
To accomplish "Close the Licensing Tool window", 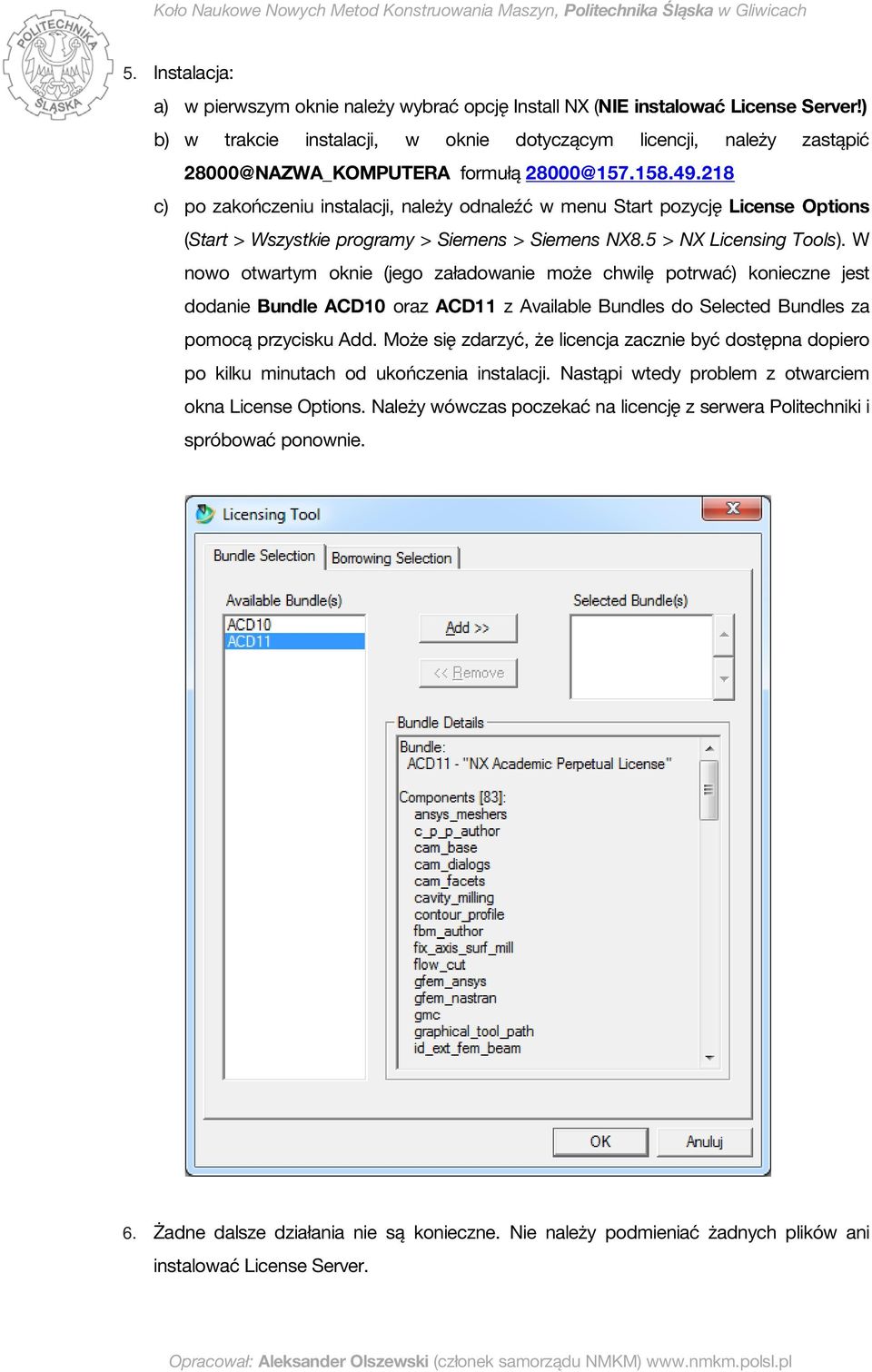I will pos(733,508).
